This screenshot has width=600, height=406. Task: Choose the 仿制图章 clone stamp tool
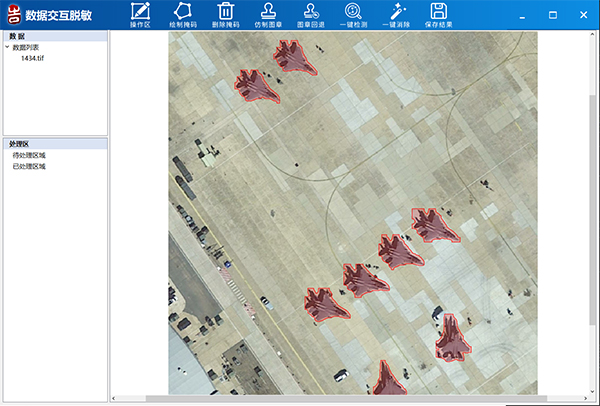tap(268, 14)
